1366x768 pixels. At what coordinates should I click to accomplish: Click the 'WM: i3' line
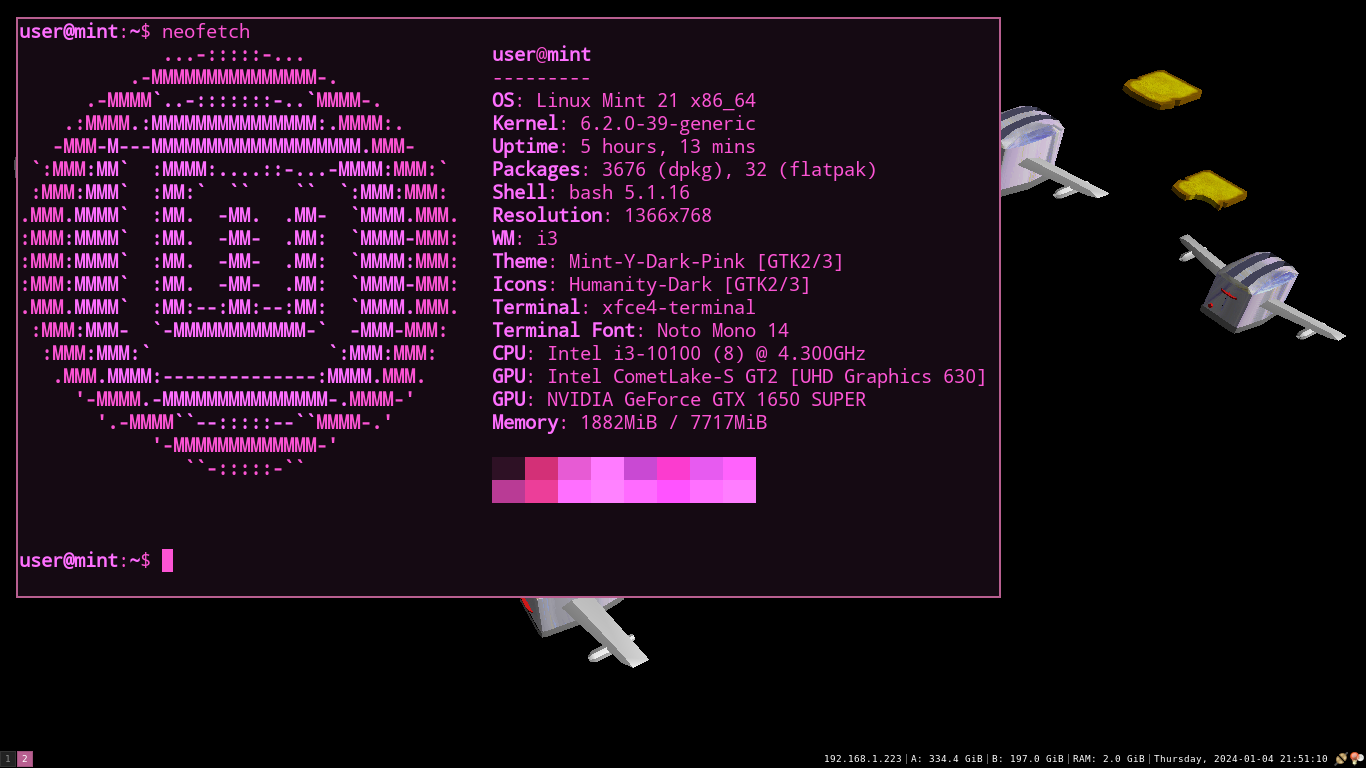[x=525, y=238]
